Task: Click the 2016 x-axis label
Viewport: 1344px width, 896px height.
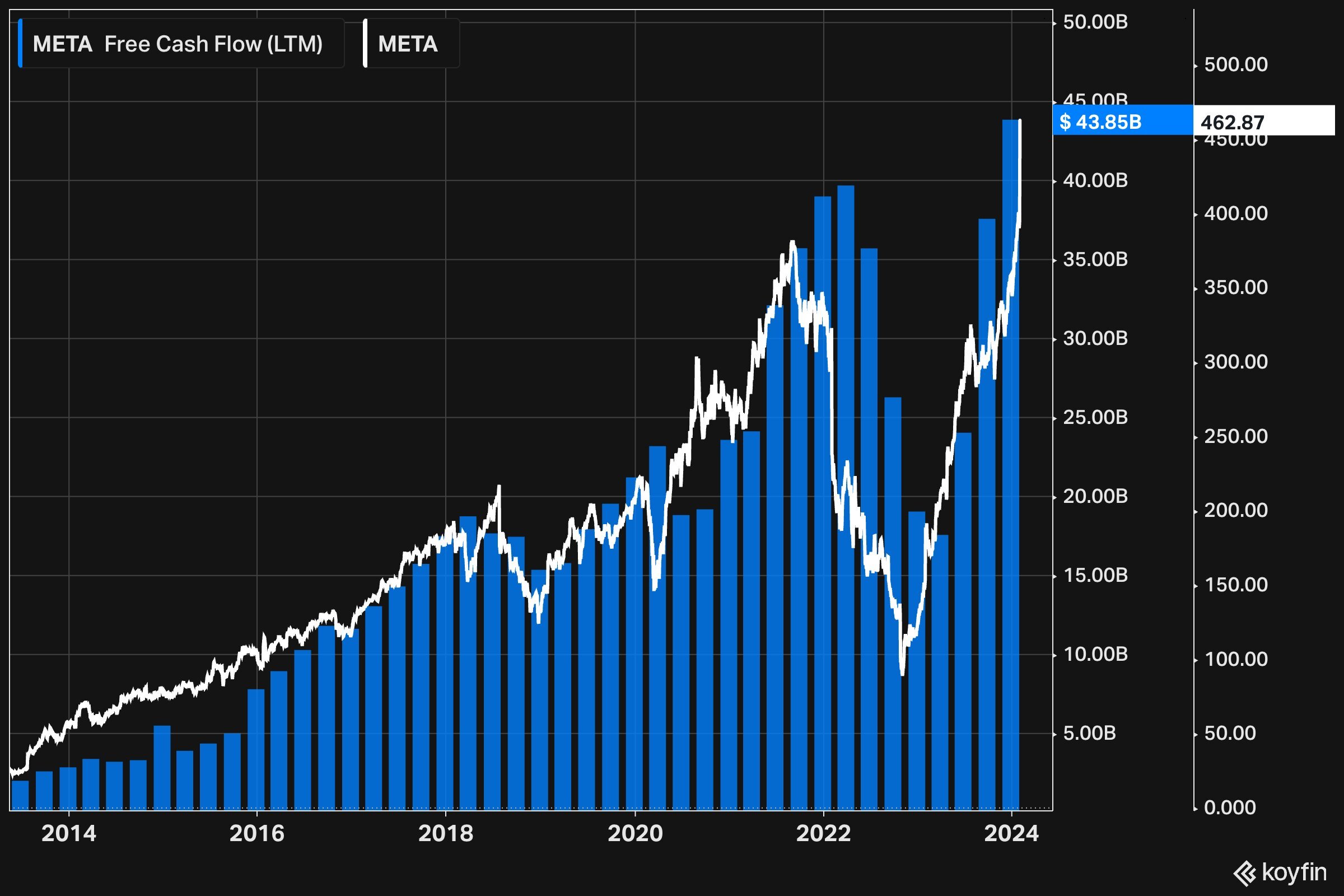Action: [x=256, y=834]
